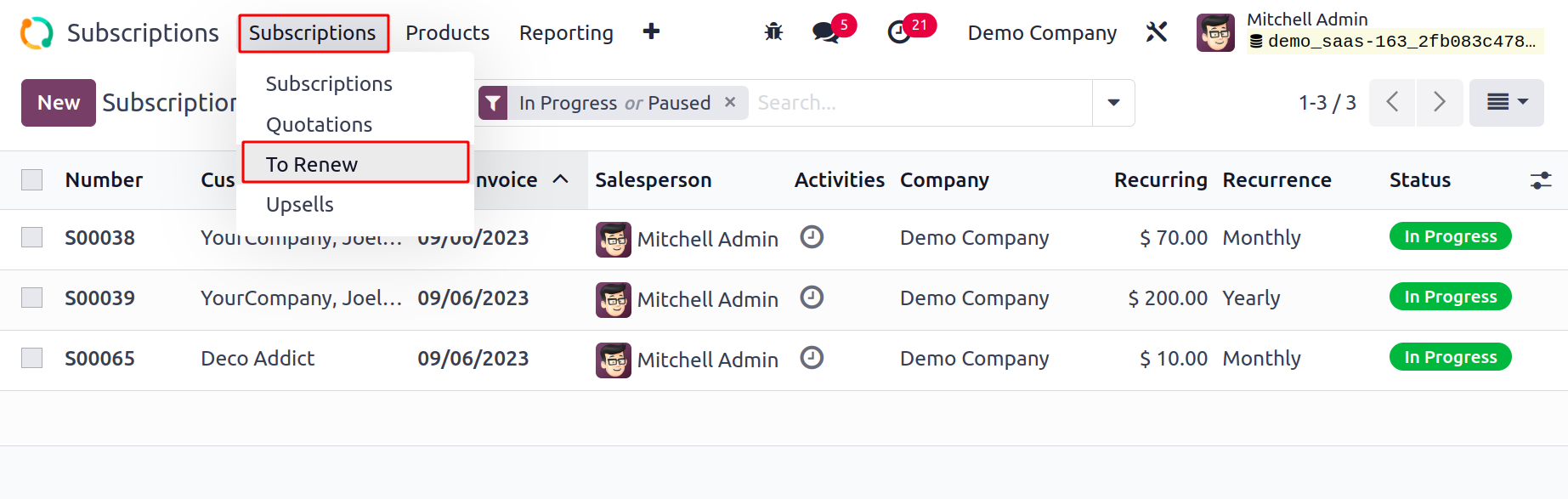This screenshot has width=1568, height=499.
Task: Go to previous page arrow
Action: [x=1392, y=103]
